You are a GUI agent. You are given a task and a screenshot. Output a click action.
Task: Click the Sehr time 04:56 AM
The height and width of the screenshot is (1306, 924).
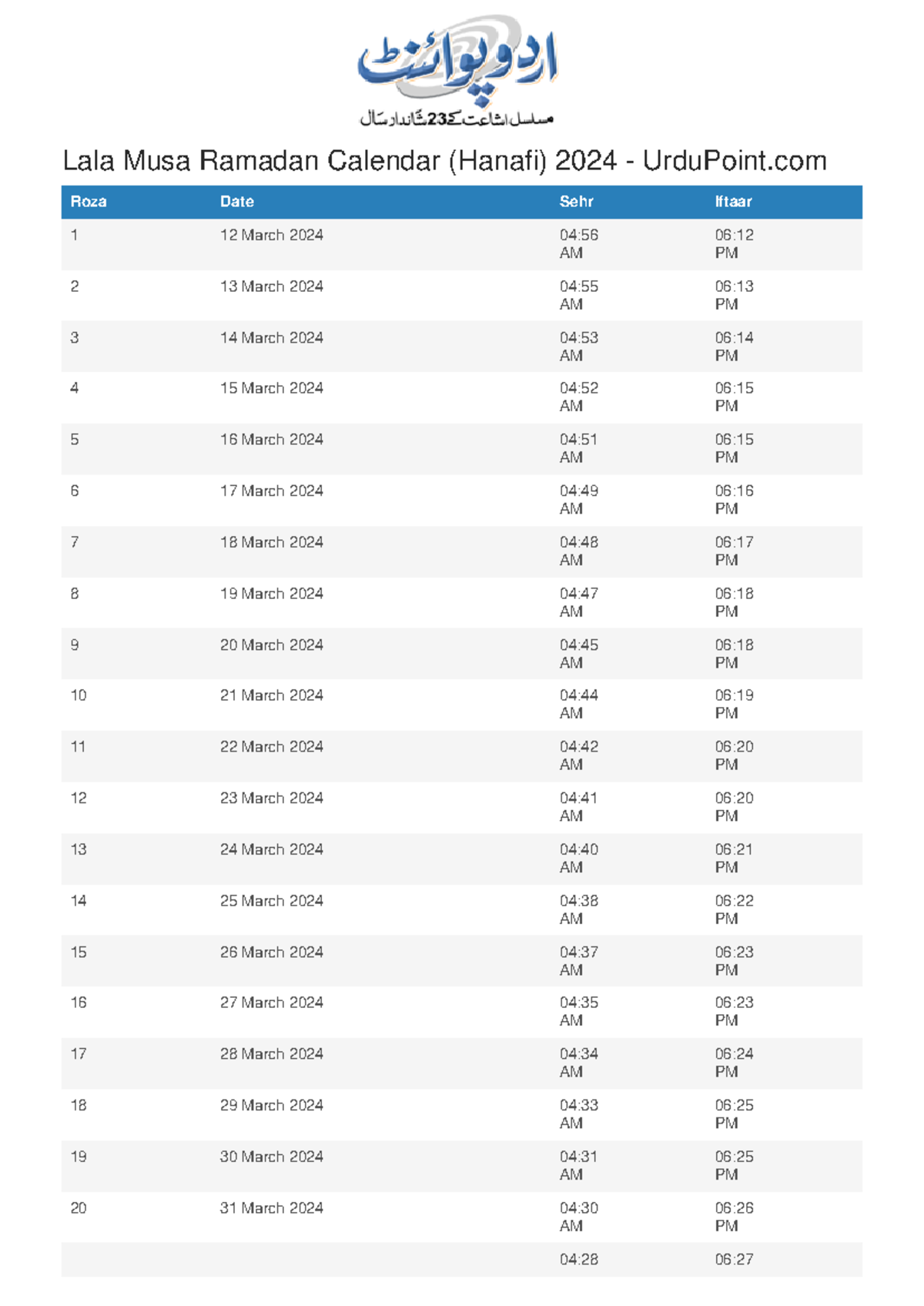[578, 244]
